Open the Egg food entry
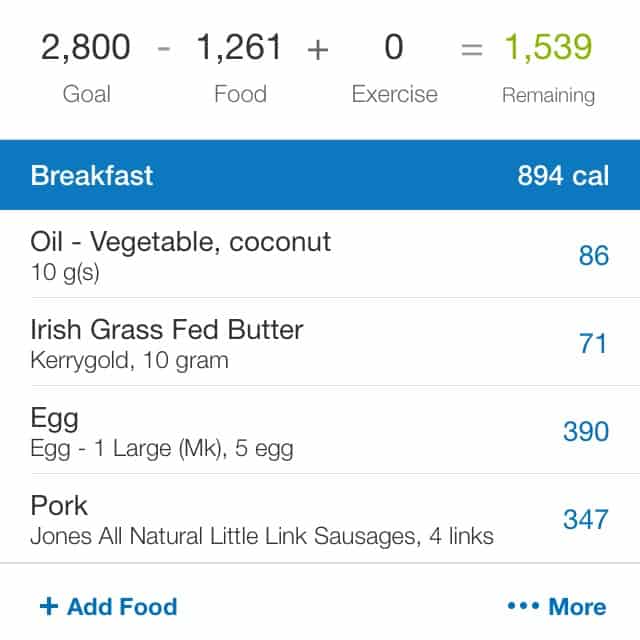The height and width of the screenshot is (640, 640). tap(320, 431)
